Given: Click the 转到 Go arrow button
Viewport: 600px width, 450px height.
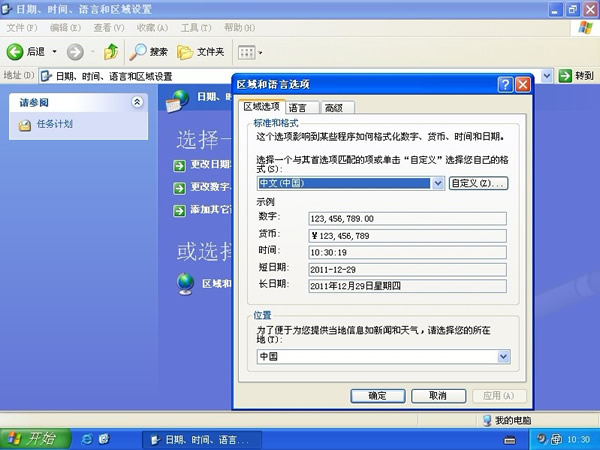Looking at the screenshot, I should [x=576, y=76].
